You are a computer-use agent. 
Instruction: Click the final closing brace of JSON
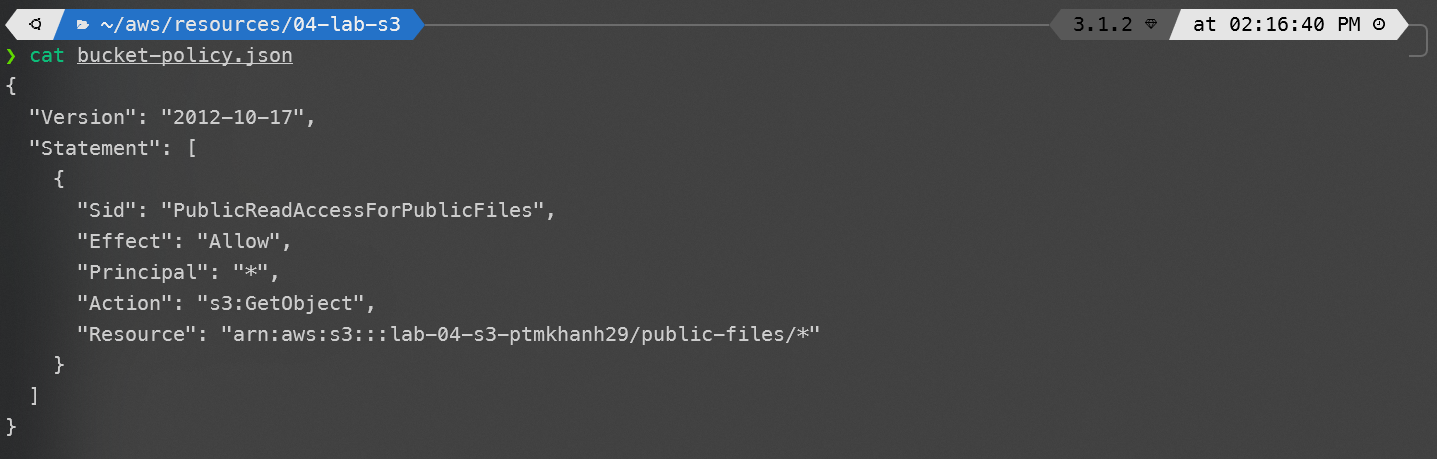11,427
